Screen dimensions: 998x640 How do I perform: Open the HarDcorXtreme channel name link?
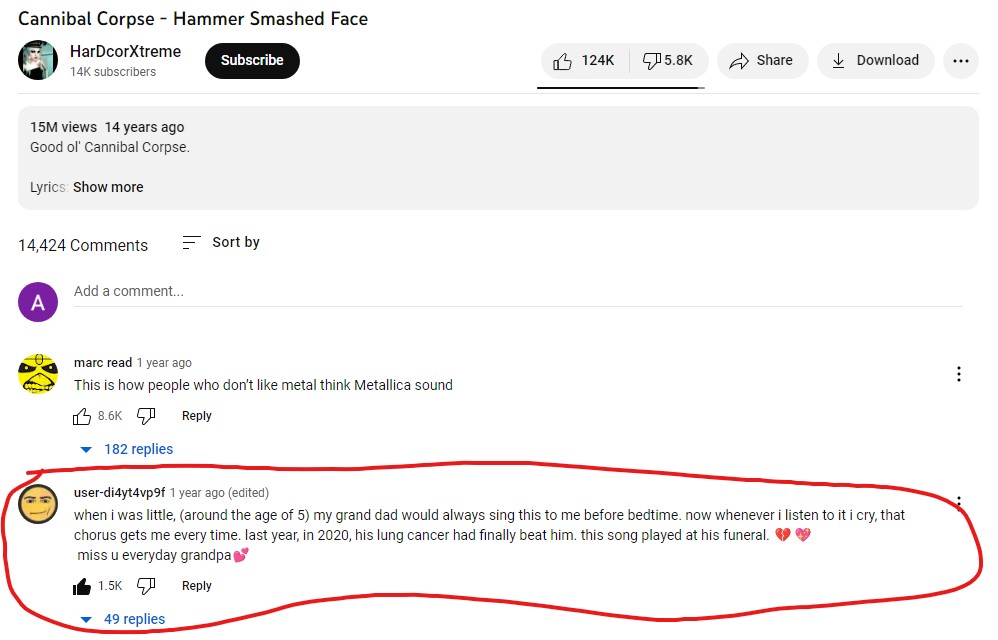pos(125,52)
